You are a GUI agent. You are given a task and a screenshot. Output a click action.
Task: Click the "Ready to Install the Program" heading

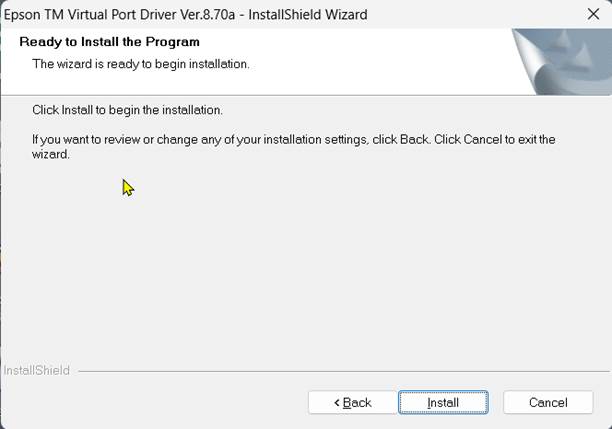point(110,42)
